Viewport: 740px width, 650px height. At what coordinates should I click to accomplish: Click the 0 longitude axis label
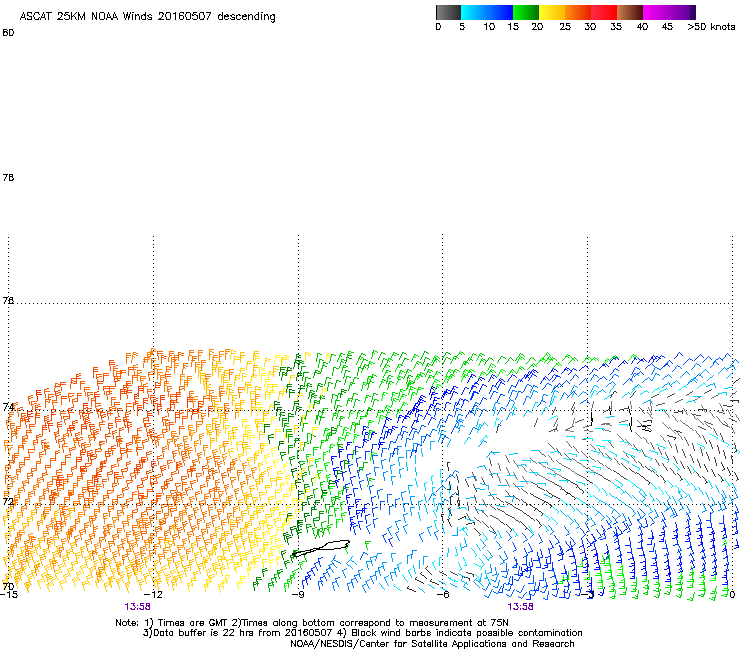[x=732, y=595]
